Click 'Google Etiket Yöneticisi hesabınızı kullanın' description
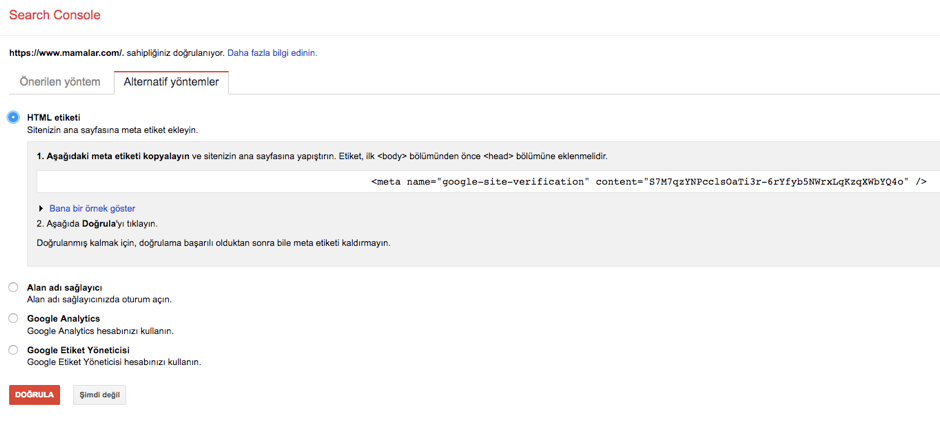 tap(113, 362)
